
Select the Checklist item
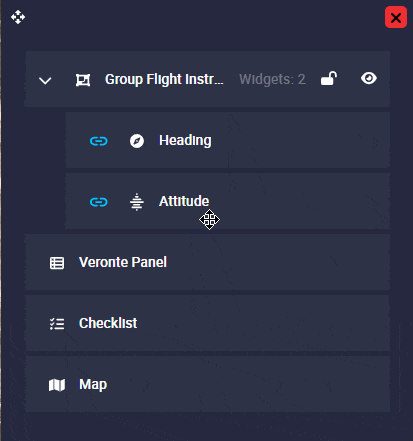coord(207,323)
